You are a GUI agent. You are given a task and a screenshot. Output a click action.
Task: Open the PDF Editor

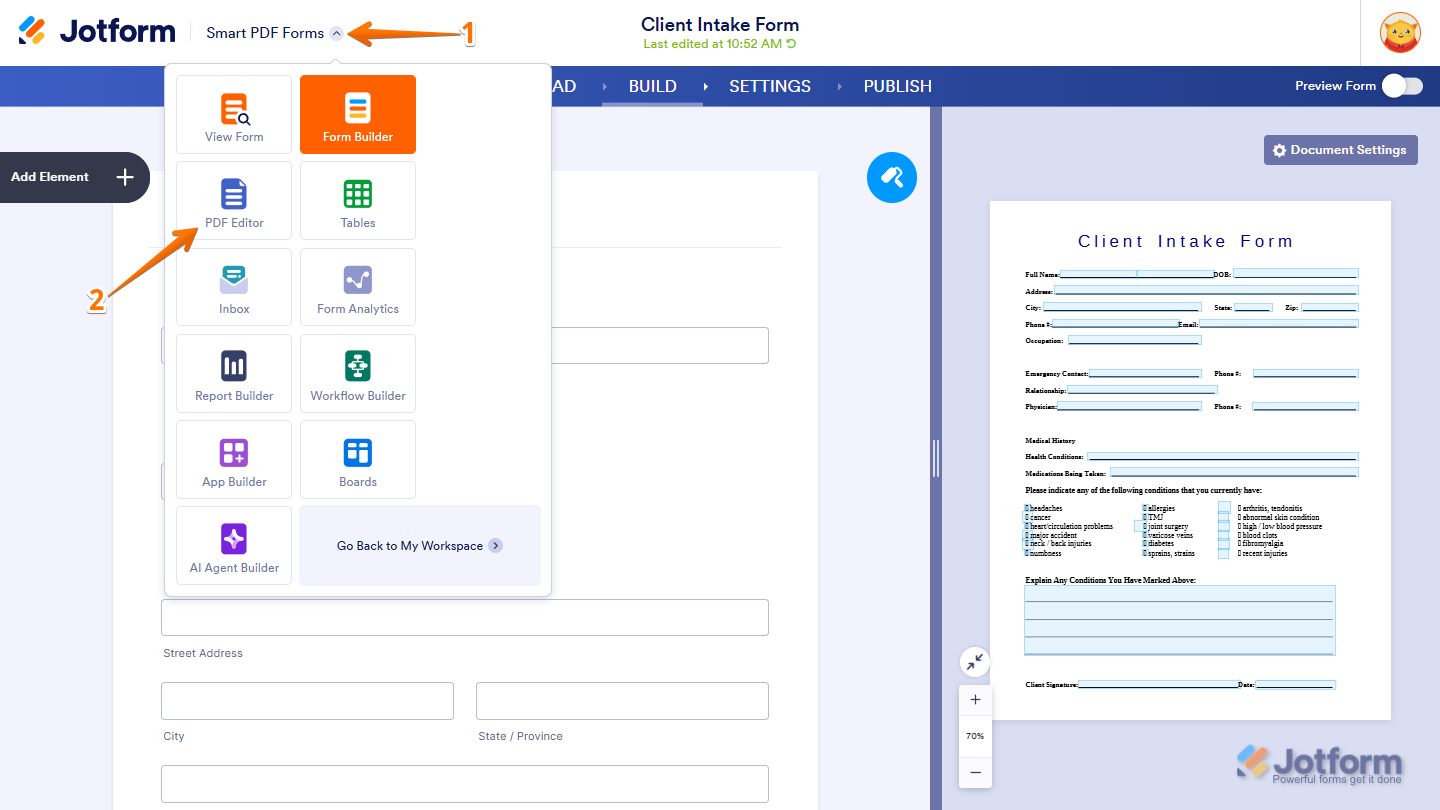point(234,201)
